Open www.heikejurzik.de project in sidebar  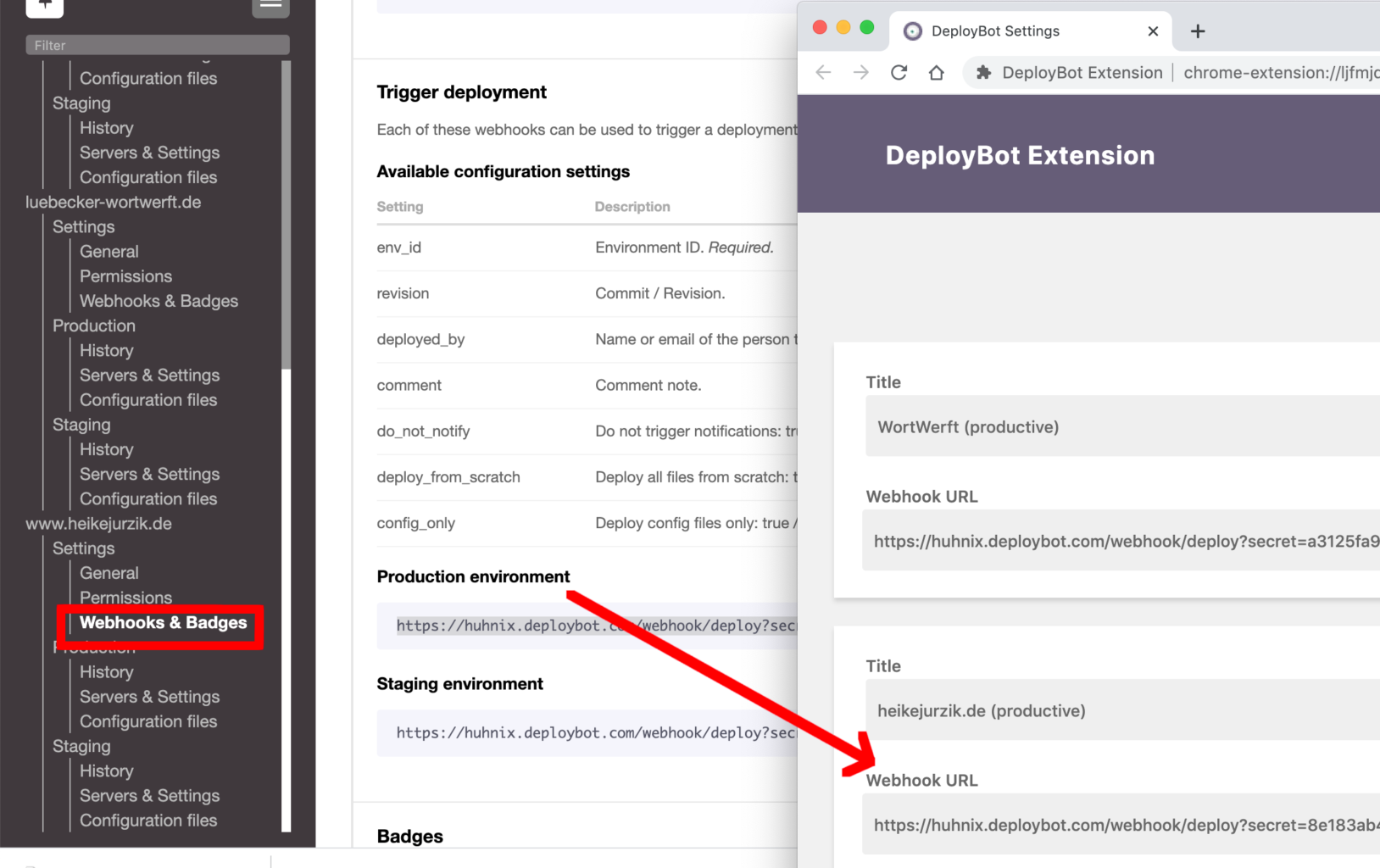coord(98,523)
